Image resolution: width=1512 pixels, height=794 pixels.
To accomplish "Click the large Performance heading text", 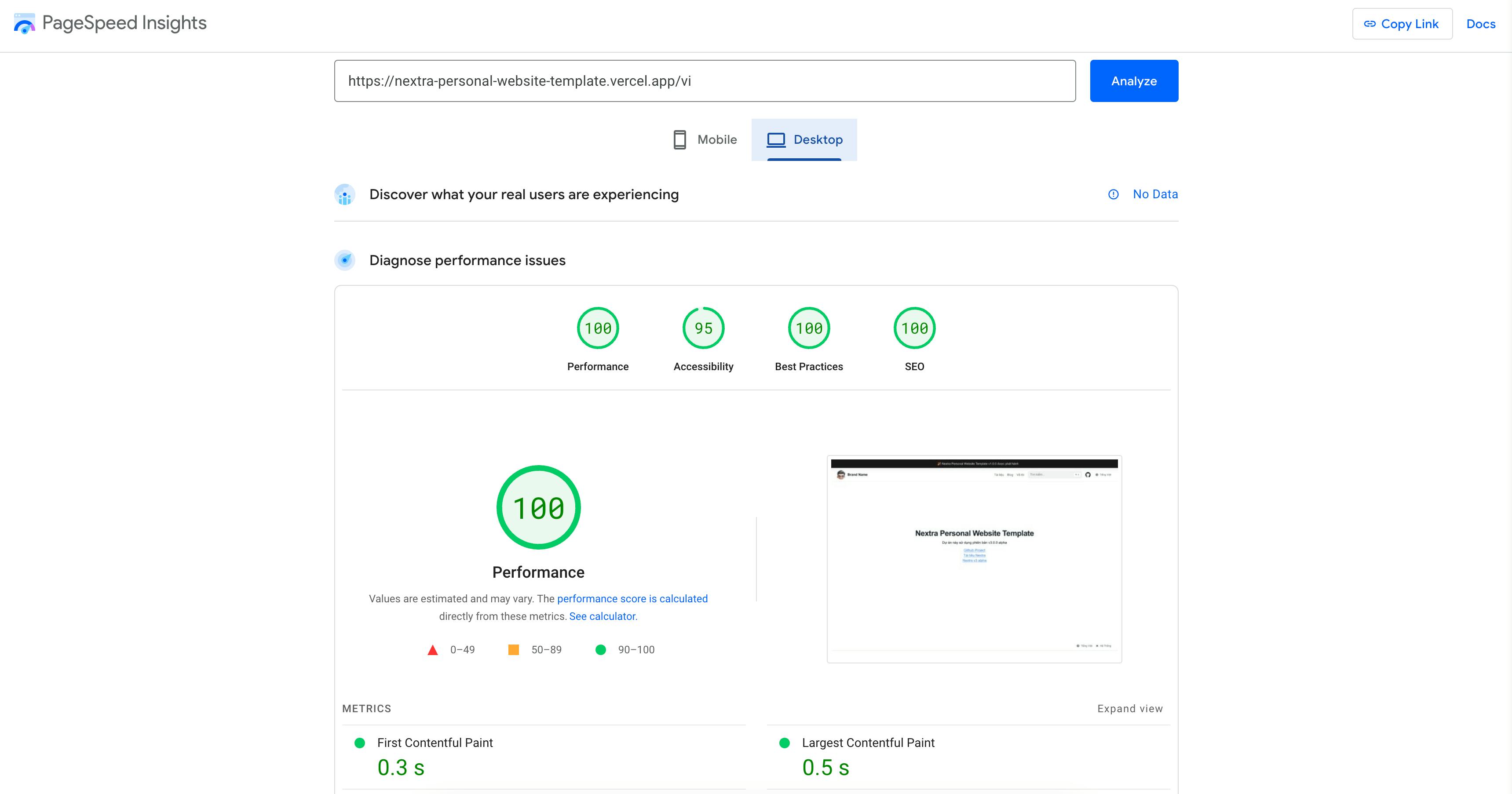I will (538, 572).
